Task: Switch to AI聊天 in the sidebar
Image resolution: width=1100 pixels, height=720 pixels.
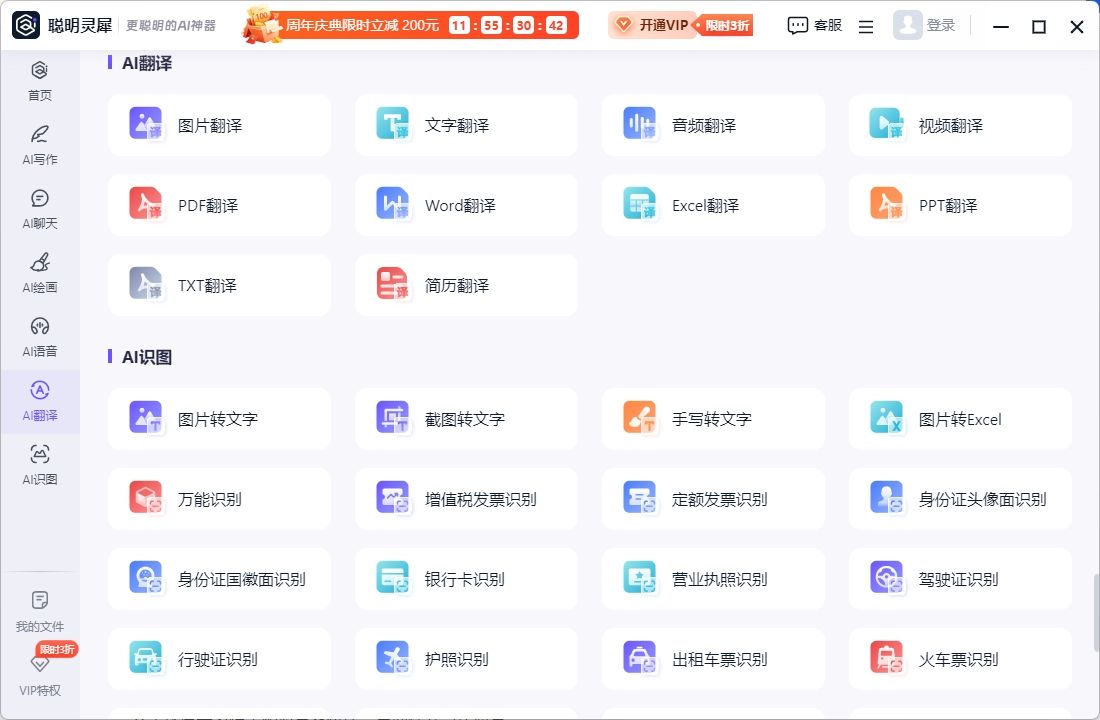Action: click(40, 209)
